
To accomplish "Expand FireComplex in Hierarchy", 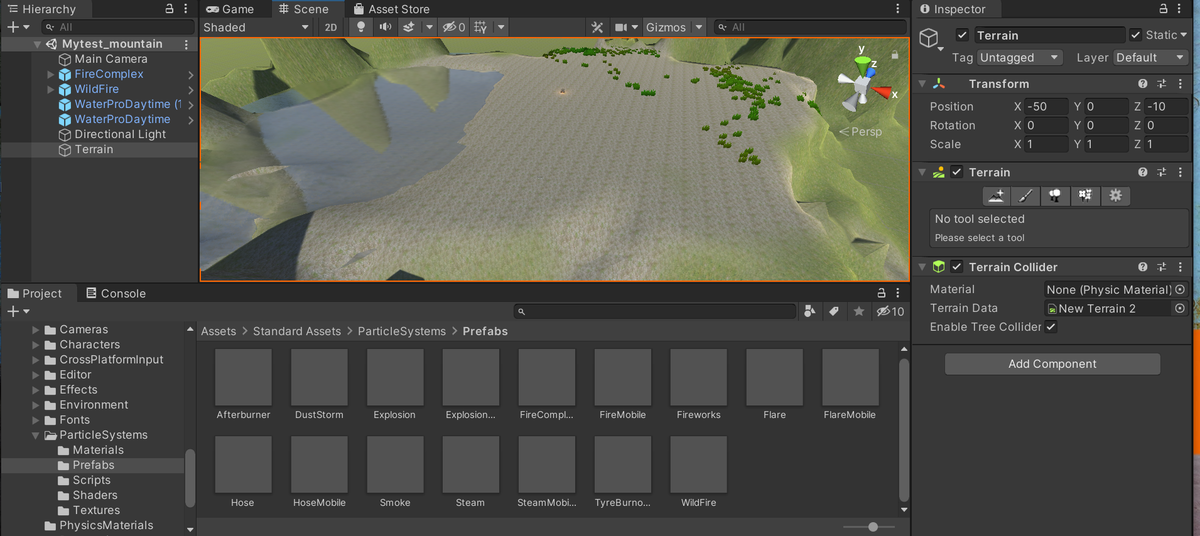I will tap(51, 74).
